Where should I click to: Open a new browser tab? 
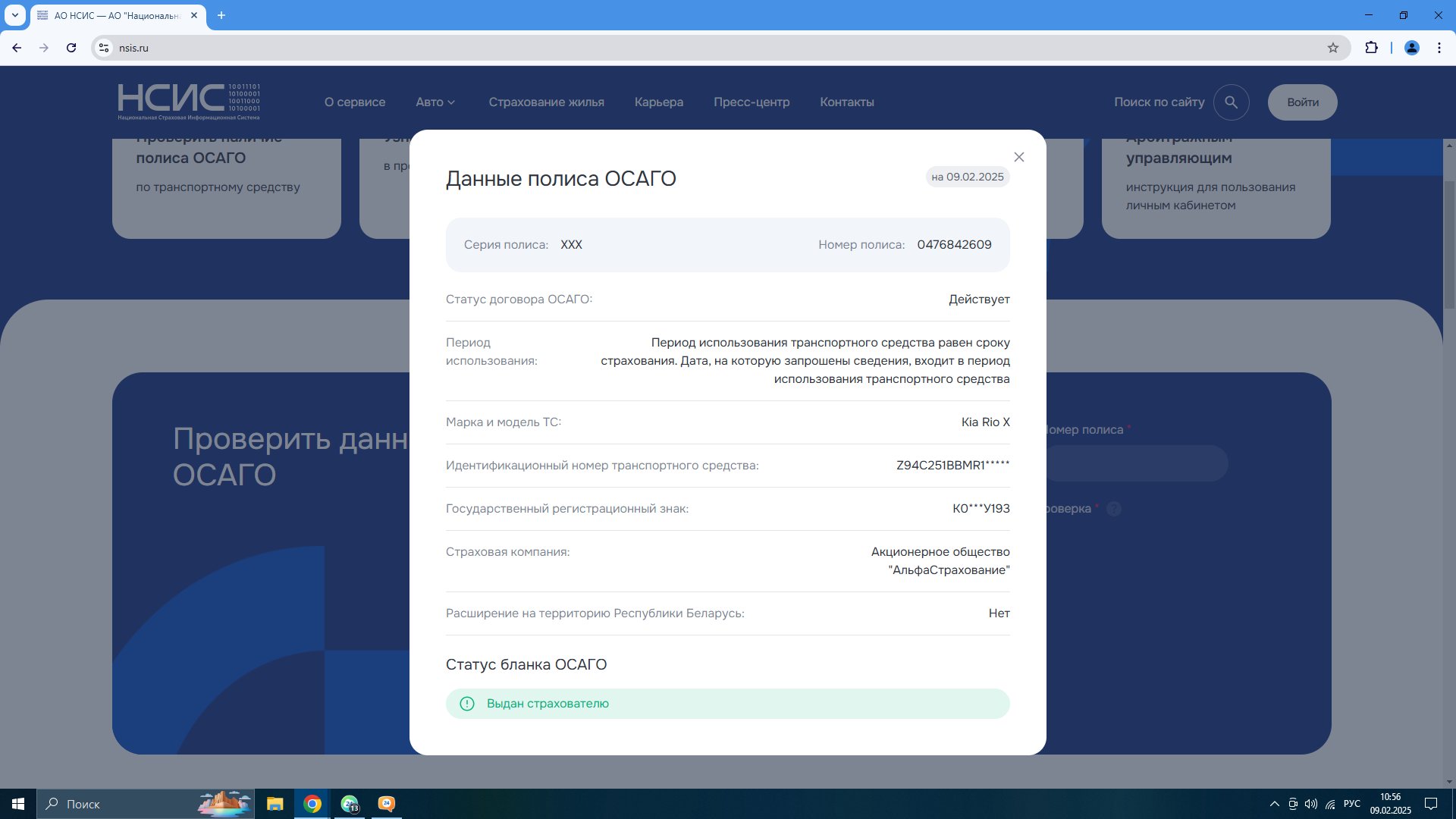click(x=221, y=15)
